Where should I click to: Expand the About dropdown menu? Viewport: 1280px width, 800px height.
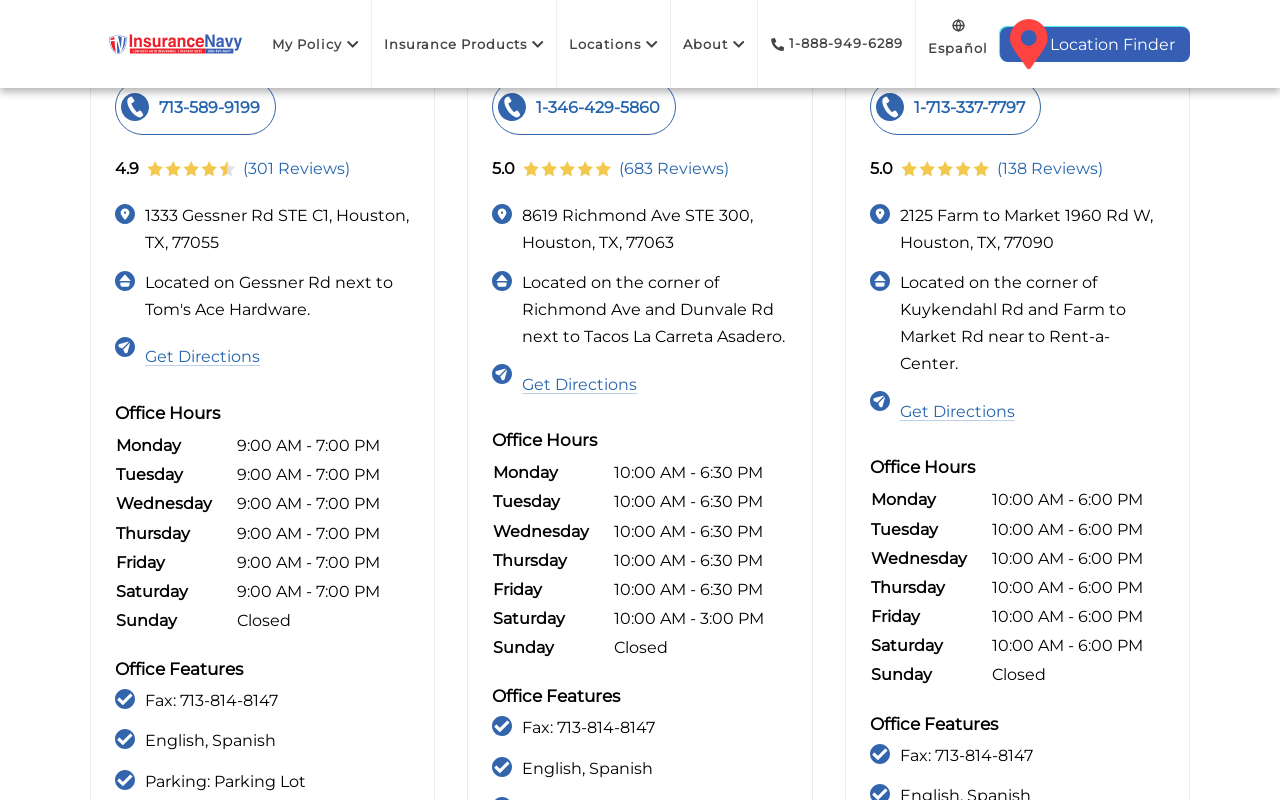tap(714, 44)
